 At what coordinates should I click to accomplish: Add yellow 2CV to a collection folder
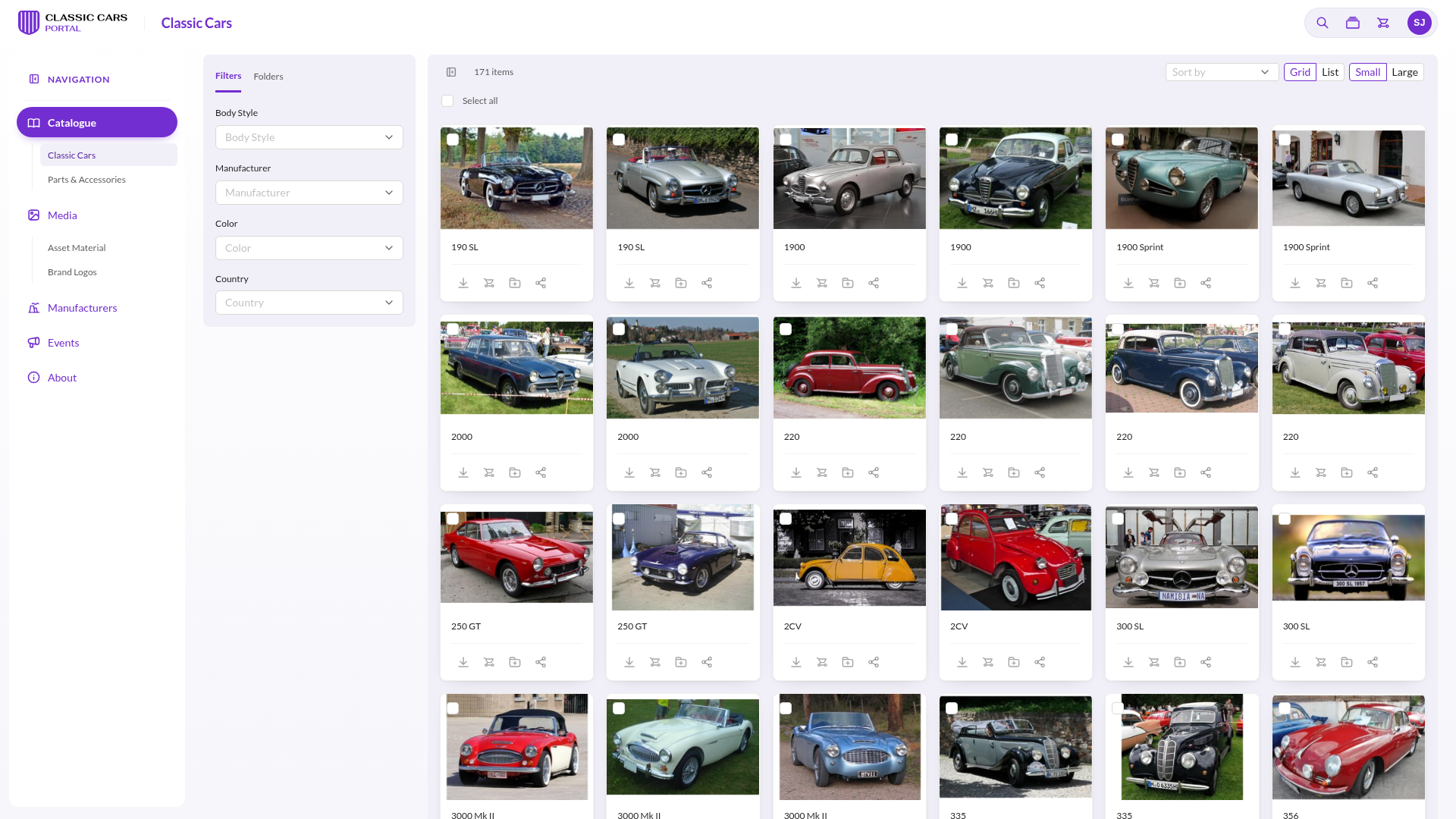pos(848,662)
